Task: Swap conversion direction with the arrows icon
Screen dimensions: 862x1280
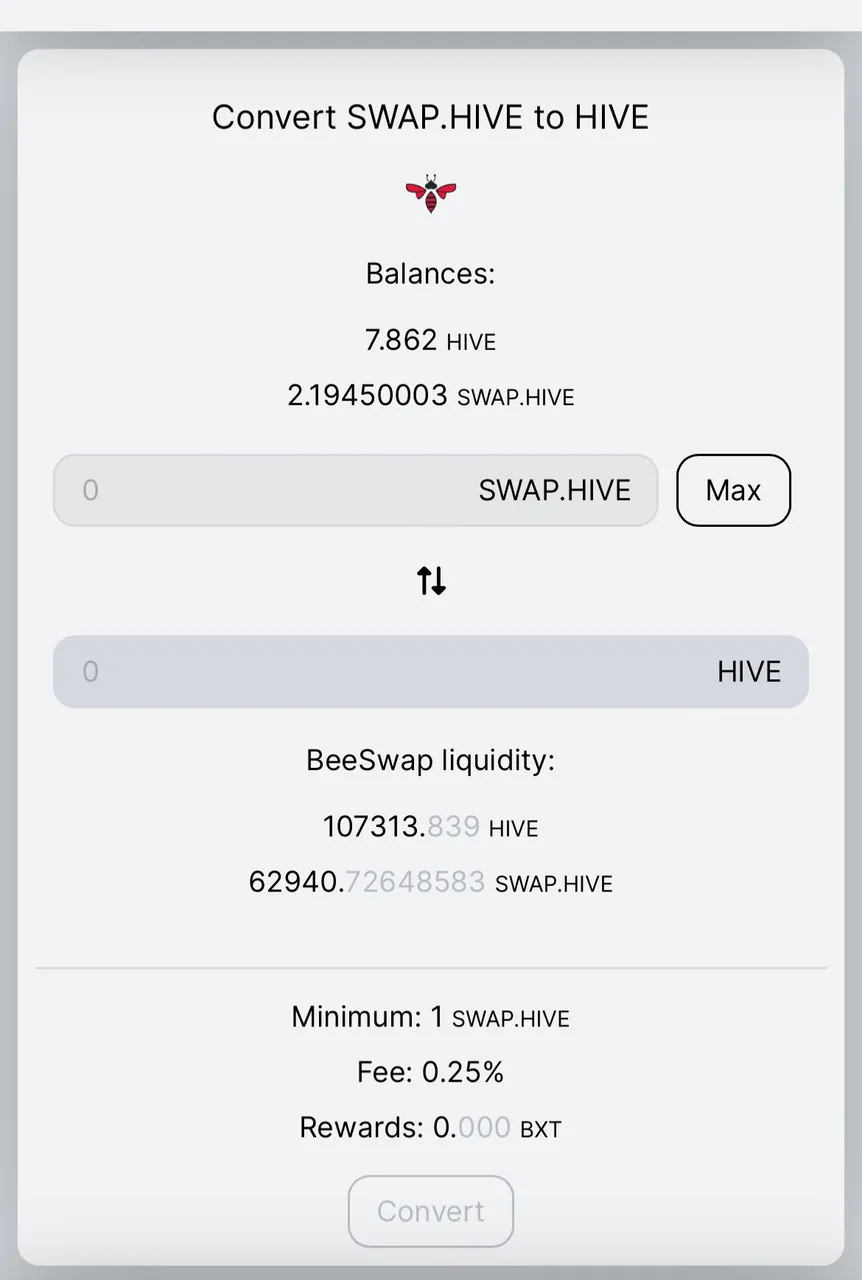Action: pyautogui.click(x=431, y=580)
